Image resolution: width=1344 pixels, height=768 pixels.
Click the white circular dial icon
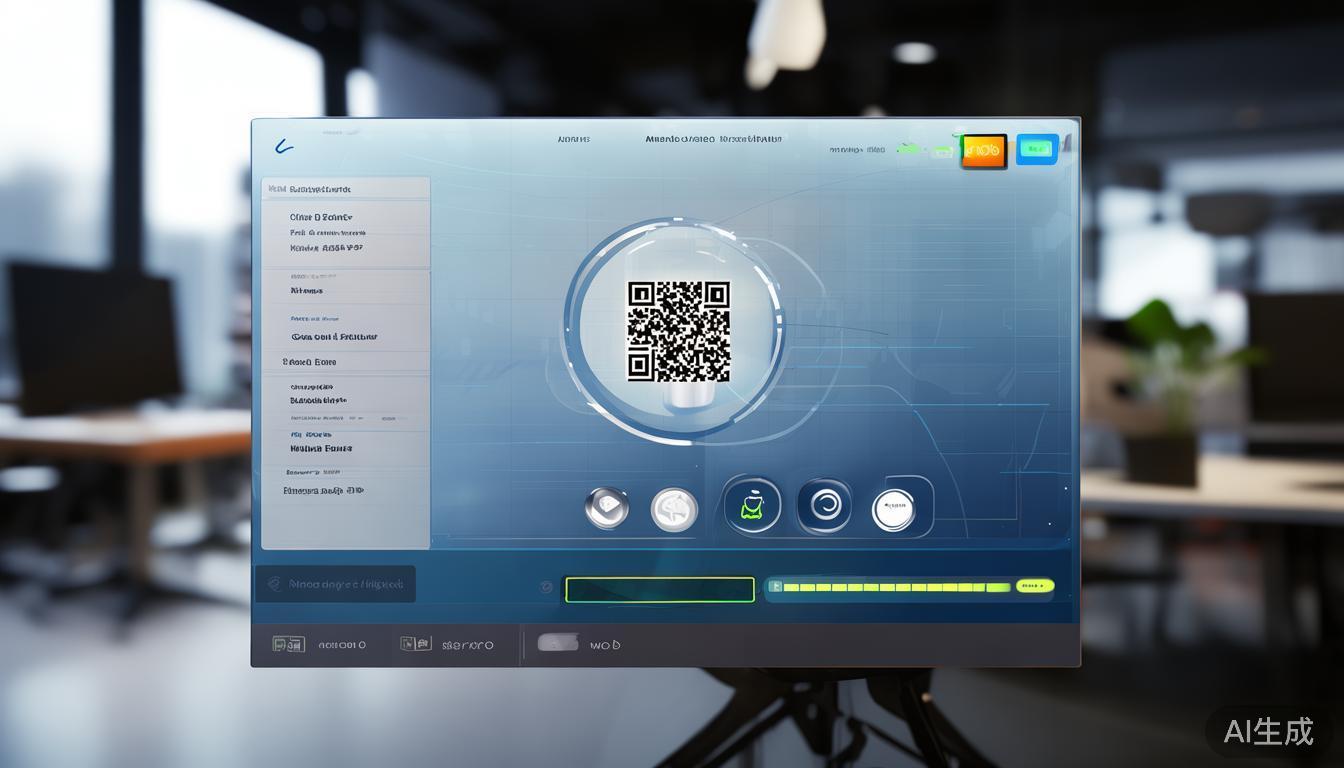[x=893, y=510]
